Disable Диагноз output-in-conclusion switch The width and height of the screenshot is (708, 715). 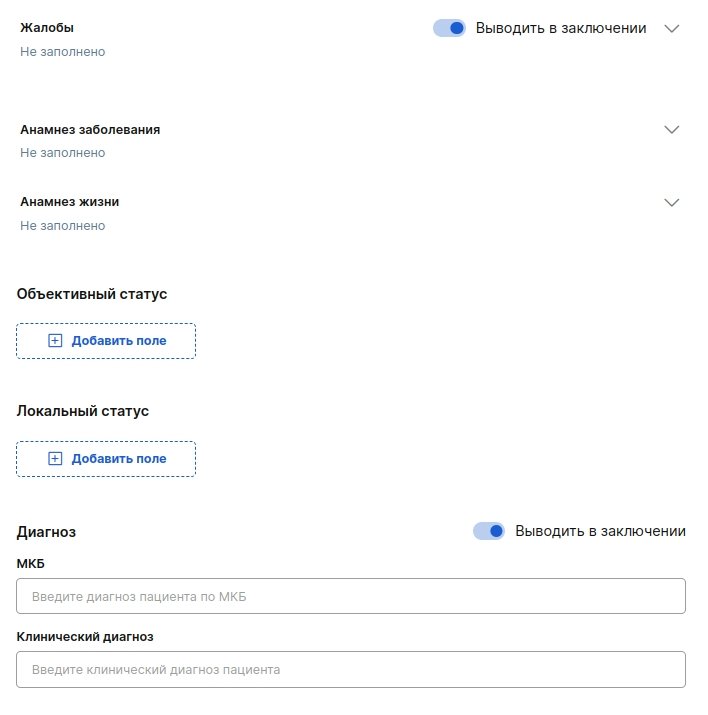click(x=489, y=531)
